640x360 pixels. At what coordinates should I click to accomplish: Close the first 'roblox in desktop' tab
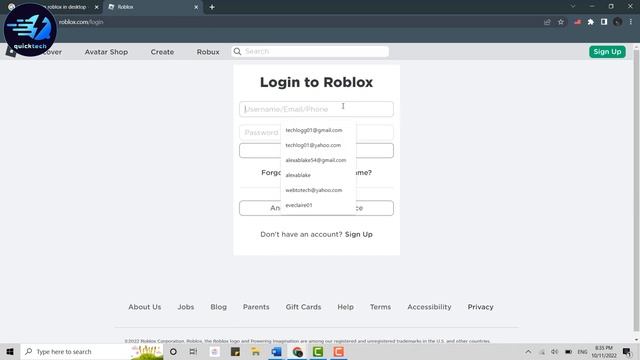(x=96, y=7)
